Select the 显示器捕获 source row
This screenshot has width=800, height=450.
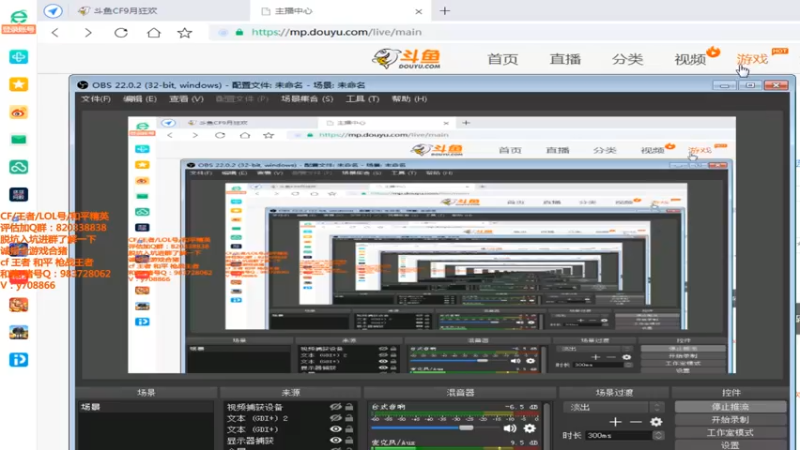coord(290,440)
